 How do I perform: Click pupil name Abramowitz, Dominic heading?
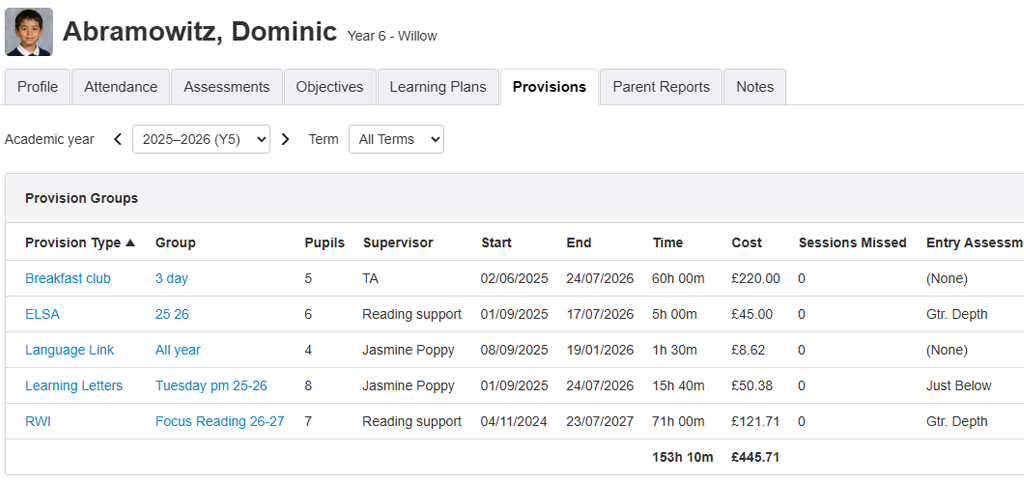pyautogui.click(x=200, y=31)
